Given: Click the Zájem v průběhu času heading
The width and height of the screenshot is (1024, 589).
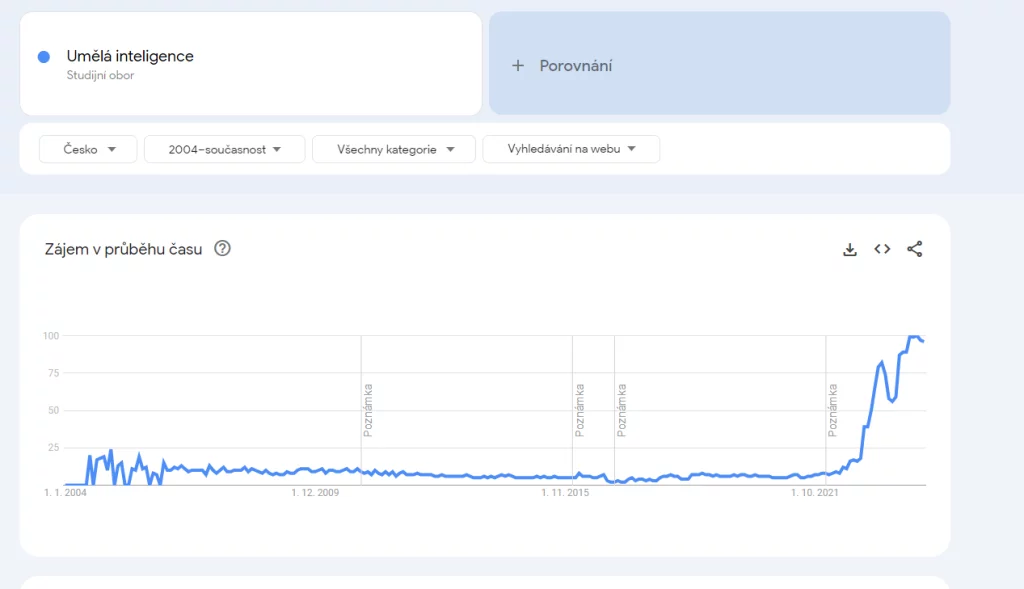Looking at the screenshot, I should click(123, 249).
